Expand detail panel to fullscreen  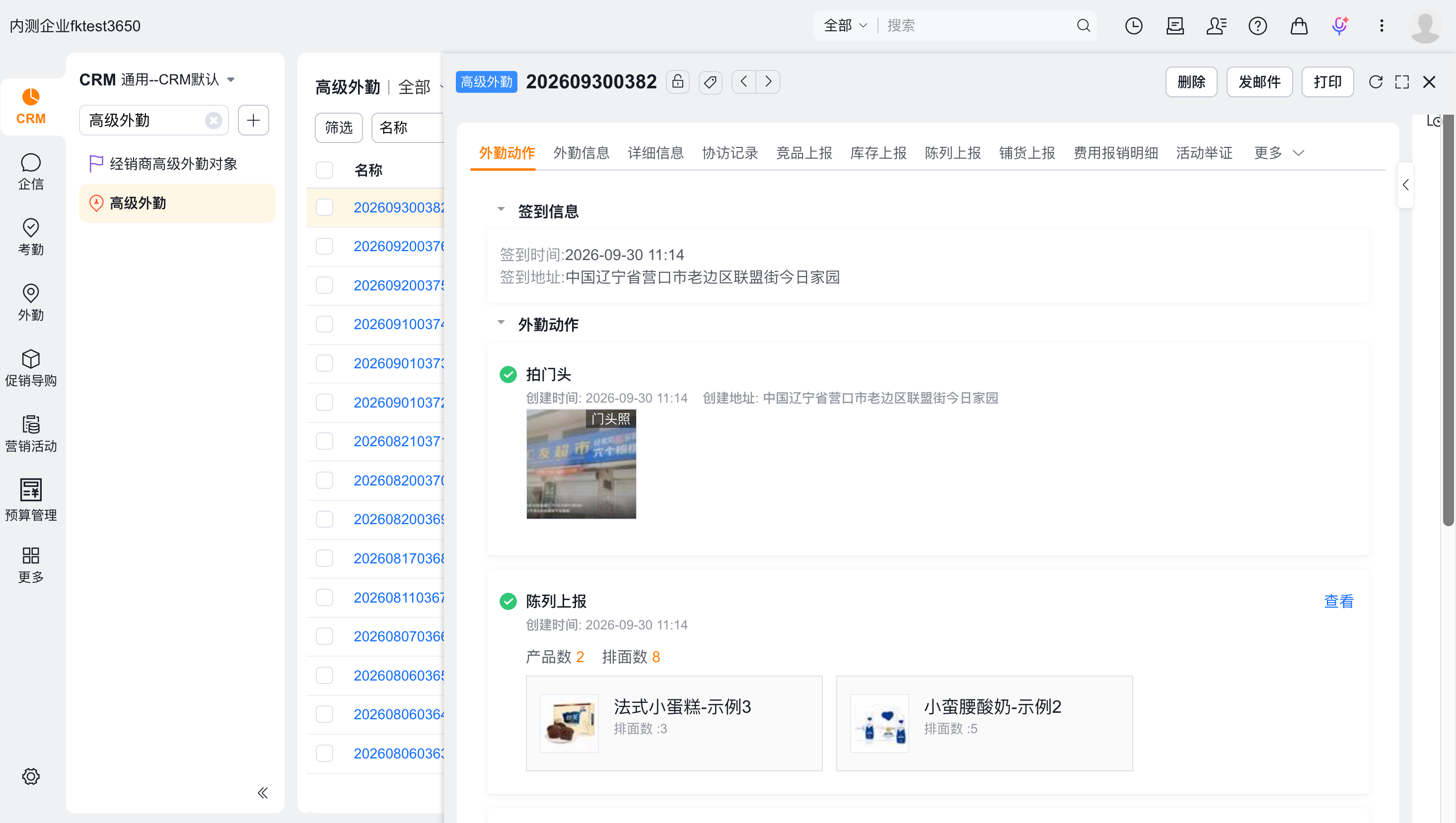1402,82
